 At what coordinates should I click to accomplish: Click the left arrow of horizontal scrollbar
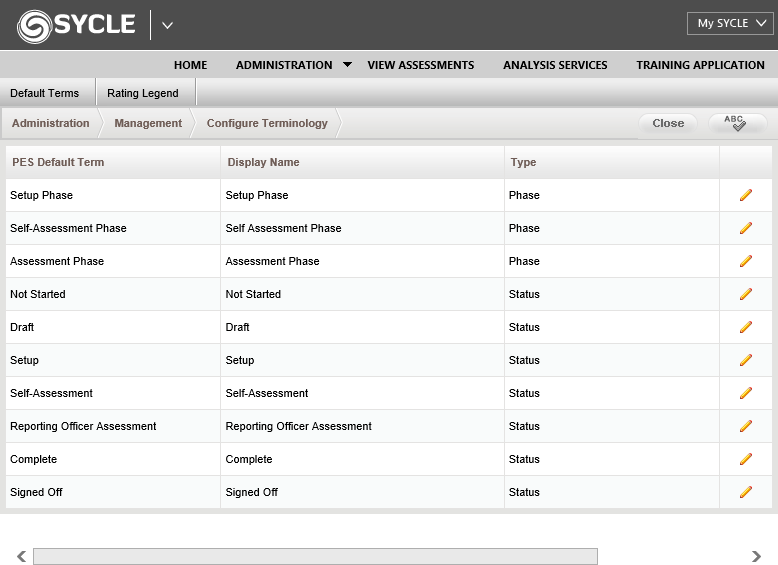click(21, 556)
